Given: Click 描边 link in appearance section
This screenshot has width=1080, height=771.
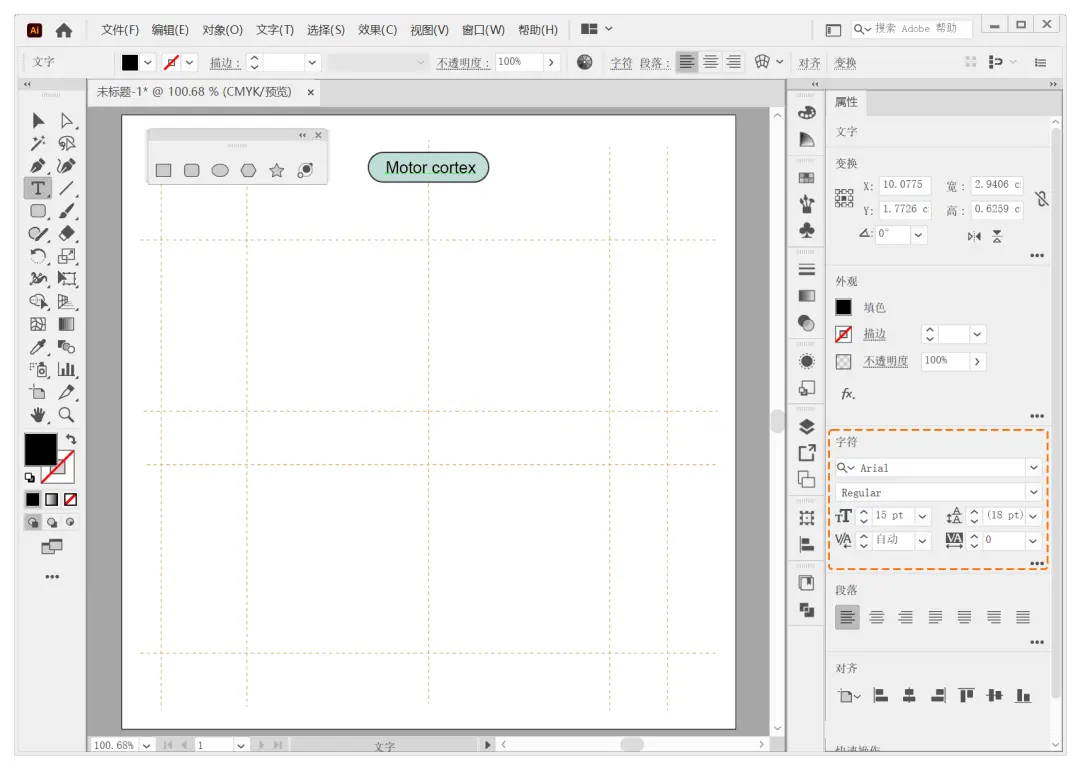Looking at the screenshot, I should 875,334.
